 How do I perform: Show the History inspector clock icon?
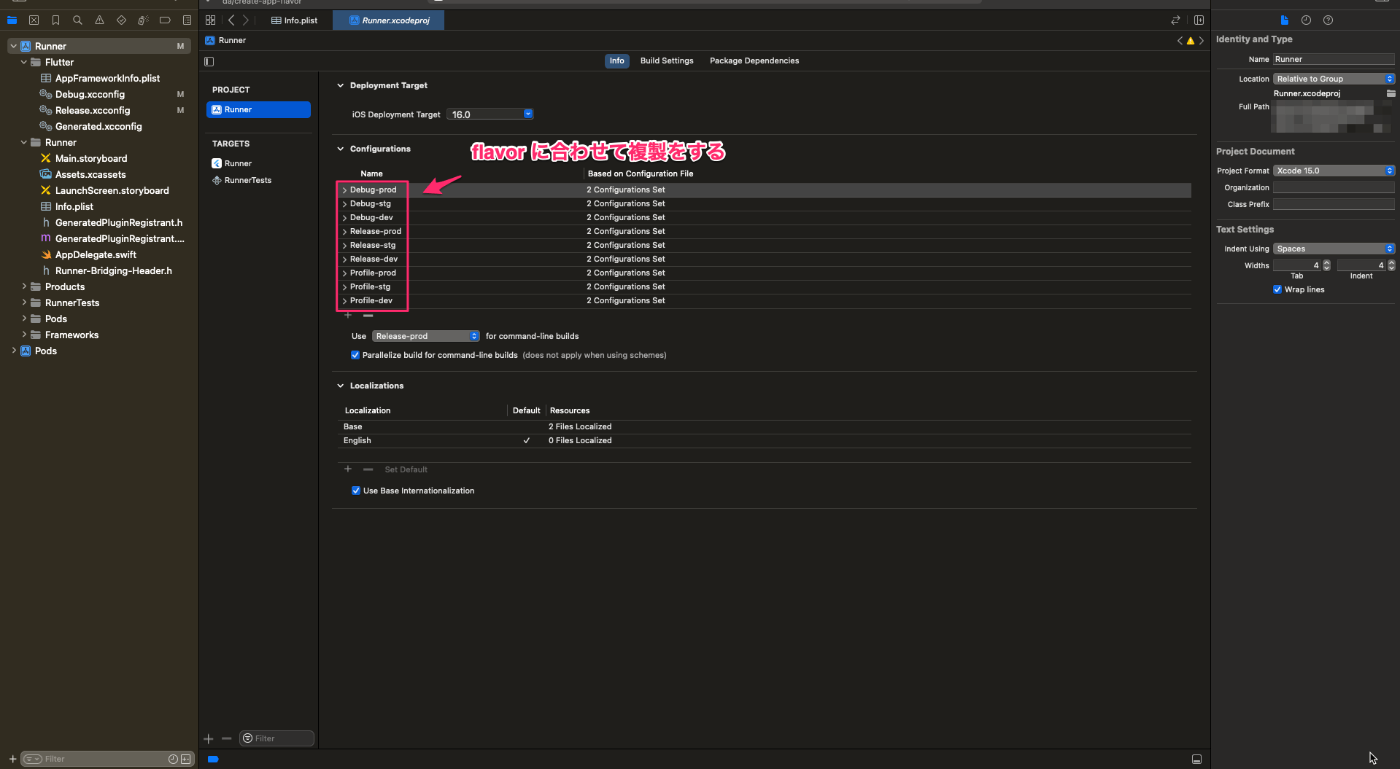pyautogui.click(x=1306, y=20)
